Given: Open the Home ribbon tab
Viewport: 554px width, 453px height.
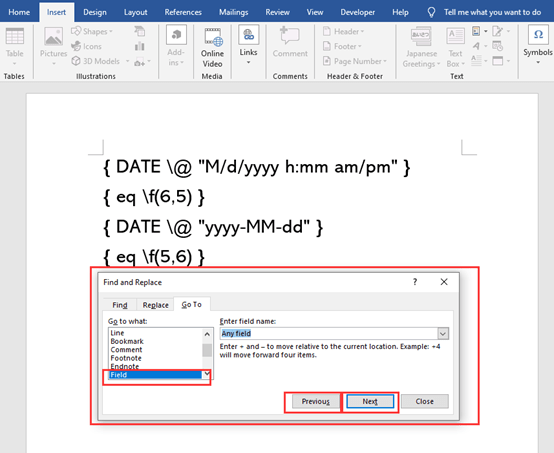Looking at the screenshot, I should (19, 12).
